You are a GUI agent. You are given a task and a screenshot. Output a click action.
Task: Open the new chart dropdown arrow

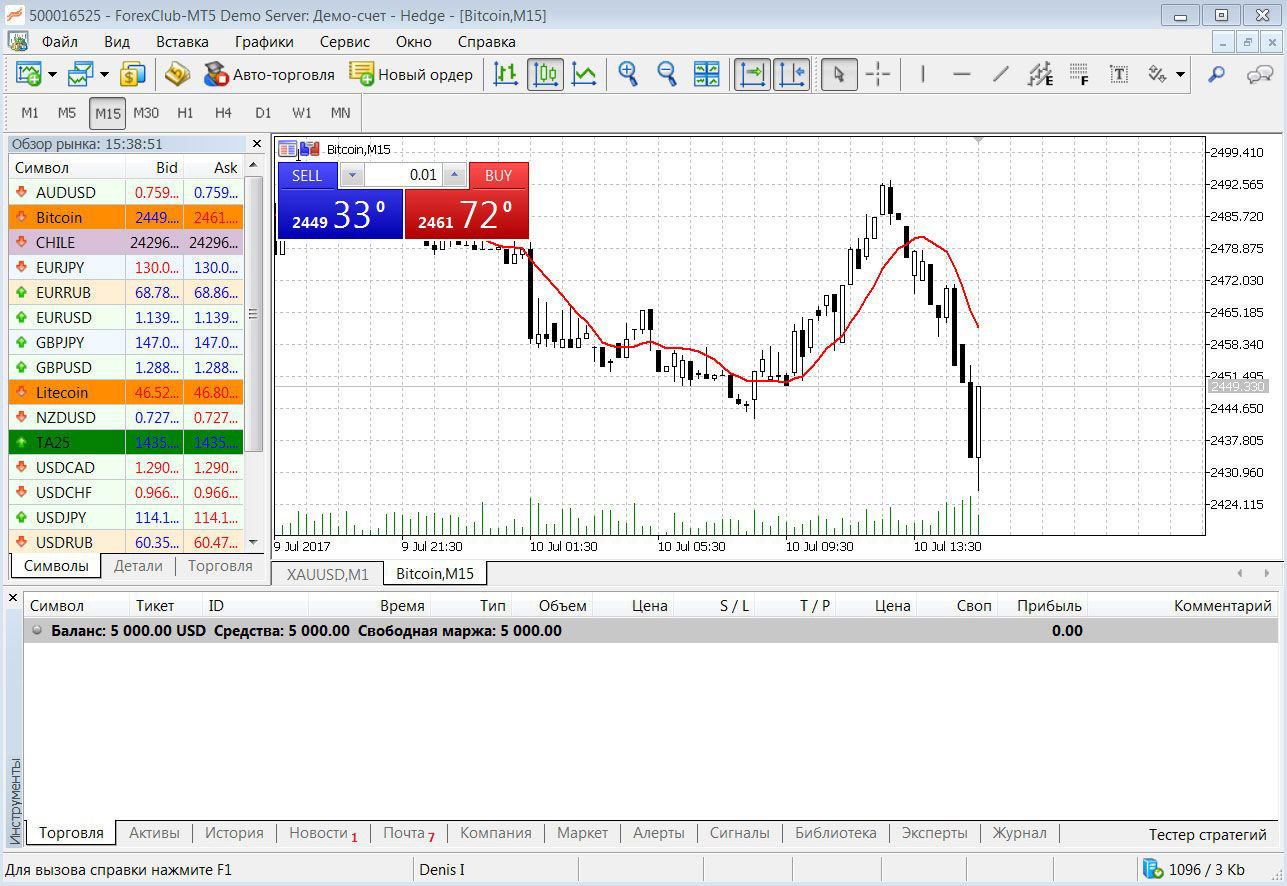pos(52,74)
